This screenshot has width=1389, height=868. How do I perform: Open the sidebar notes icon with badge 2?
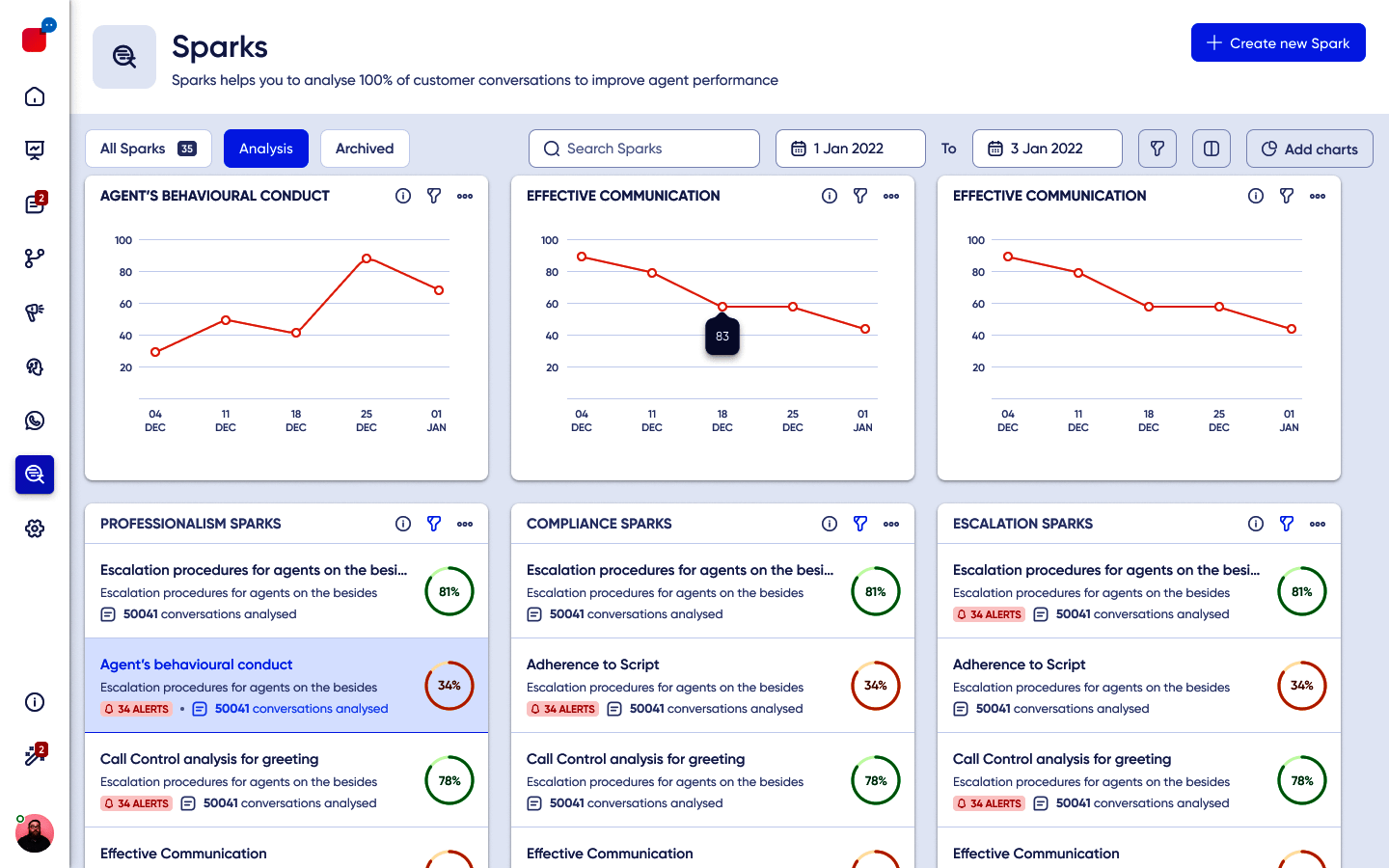click(35, 204)
